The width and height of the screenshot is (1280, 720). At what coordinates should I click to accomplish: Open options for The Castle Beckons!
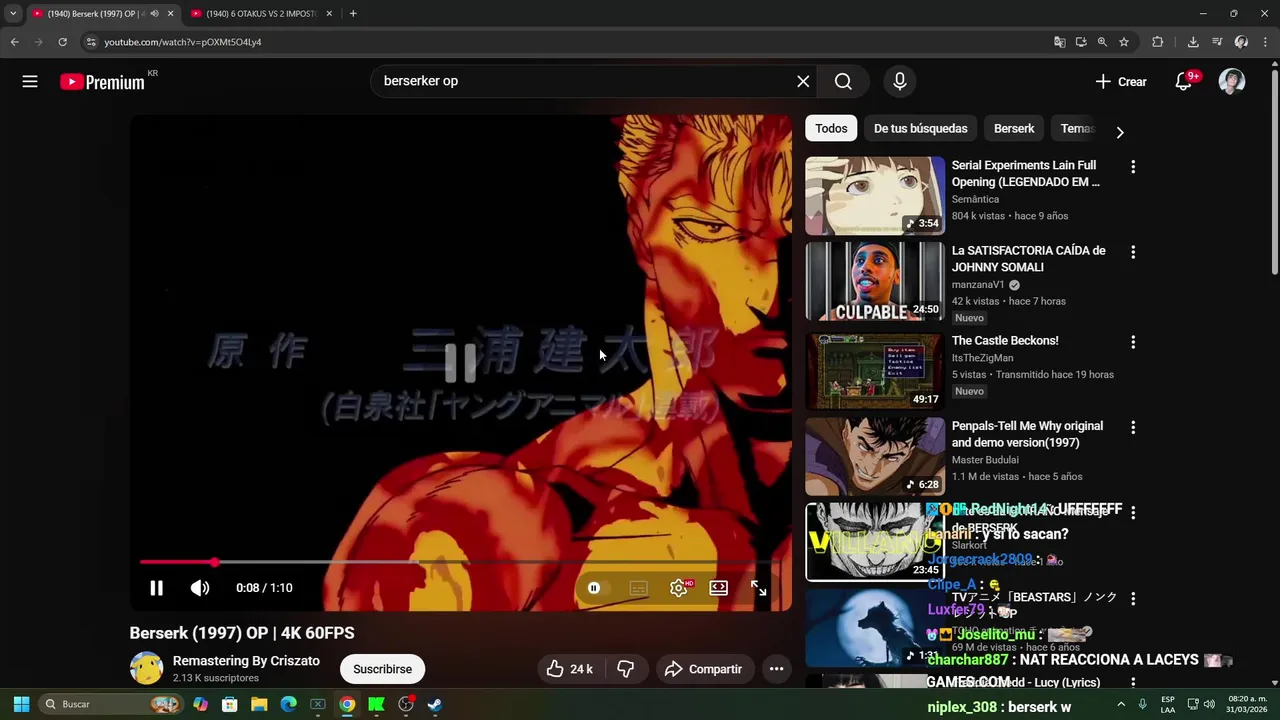1133,342
